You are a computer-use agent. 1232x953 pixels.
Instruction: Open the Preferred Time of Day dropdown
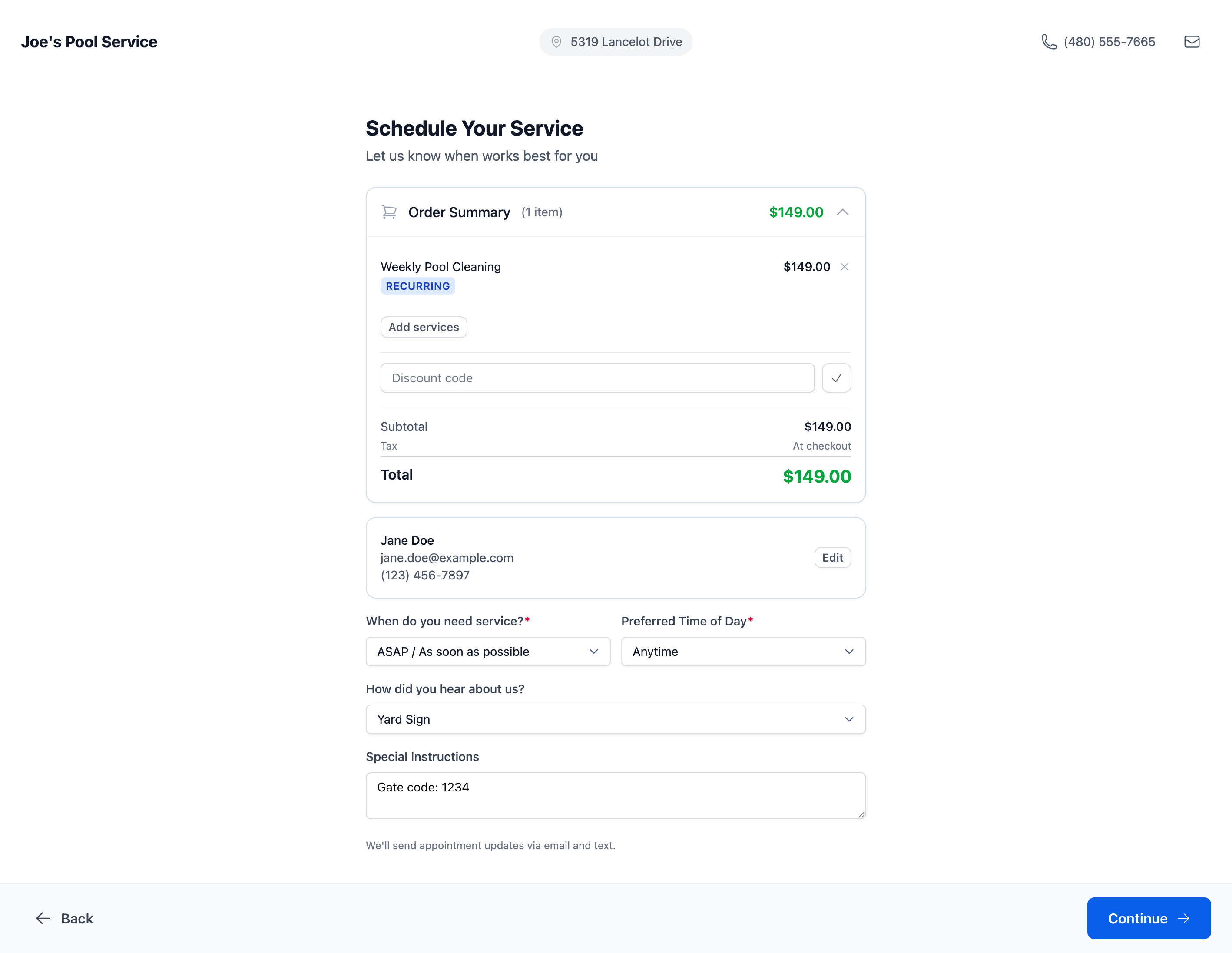742,651
